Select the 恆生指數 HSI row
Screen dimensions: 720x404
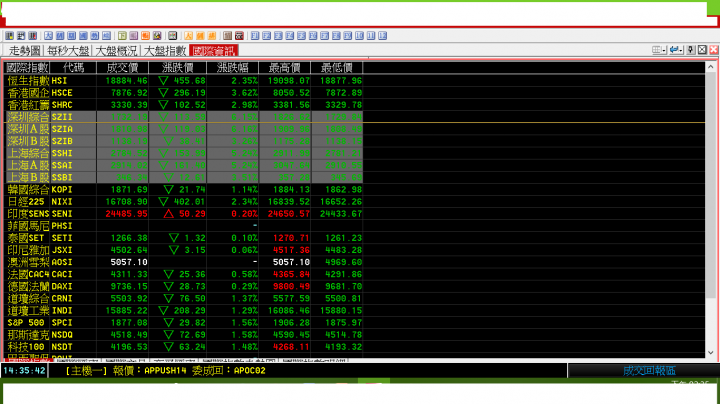tap(184, 81)
